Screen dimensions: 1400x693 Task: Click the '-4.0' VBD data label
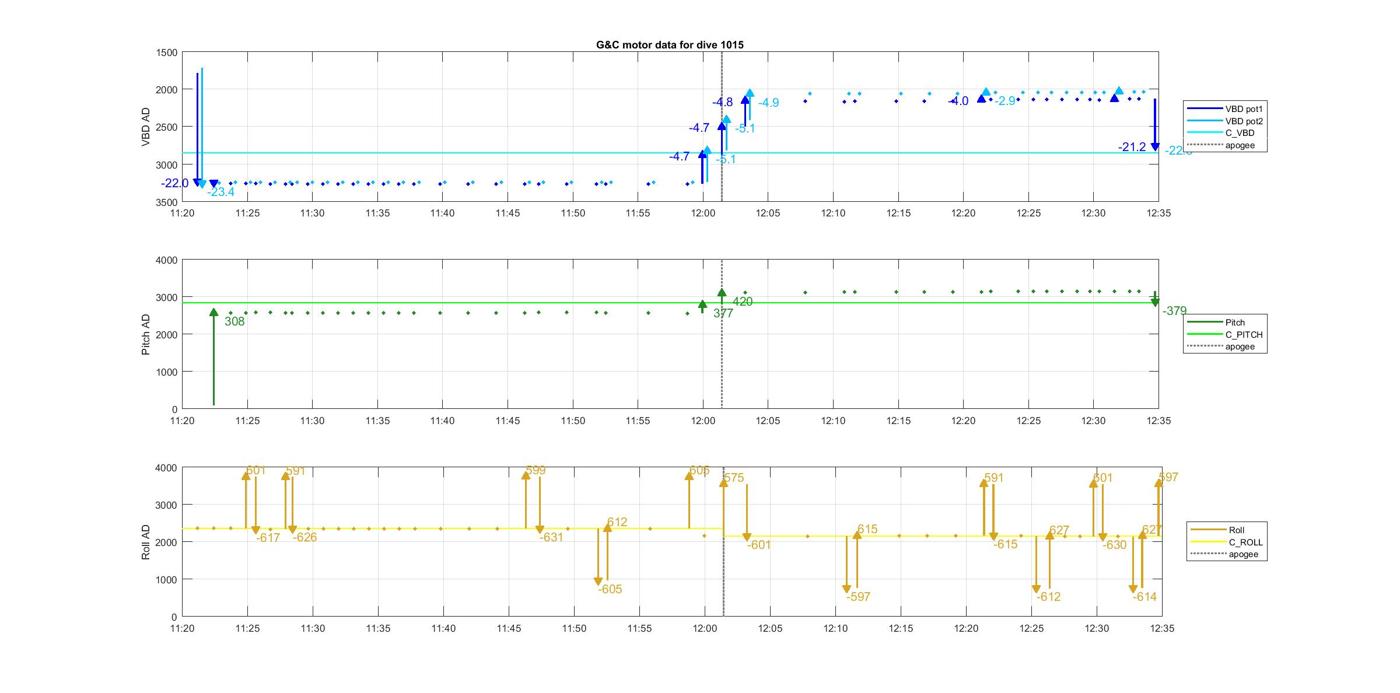pyautogui.click(x=958, y=101)
